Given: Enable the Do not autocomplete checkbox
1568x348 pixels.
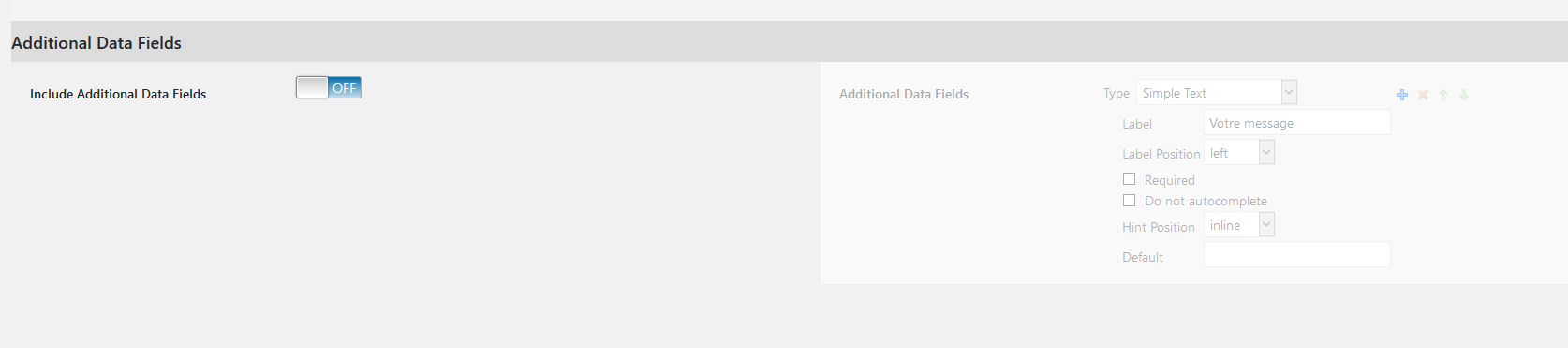Looking at the screenshot, I should (1129, 200).
